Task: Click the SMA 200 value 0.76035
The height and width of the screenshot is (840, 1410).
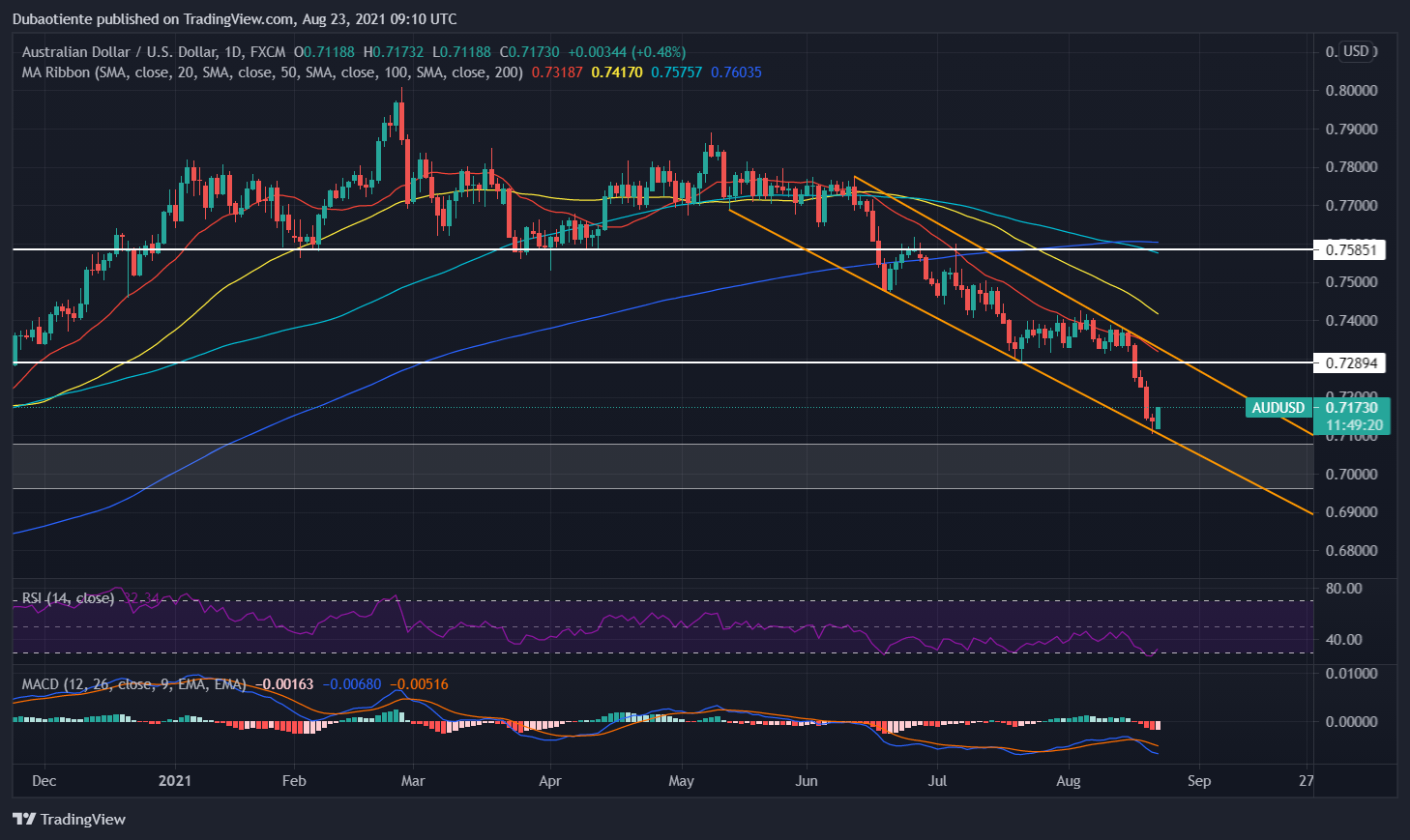Action: (736, 72)
